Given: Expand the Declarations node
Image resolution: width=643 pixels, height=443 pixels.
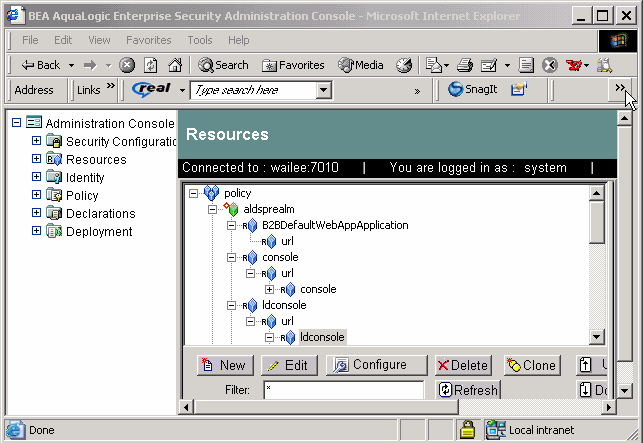Looking at the screenshot, I should tap(36, 212).
